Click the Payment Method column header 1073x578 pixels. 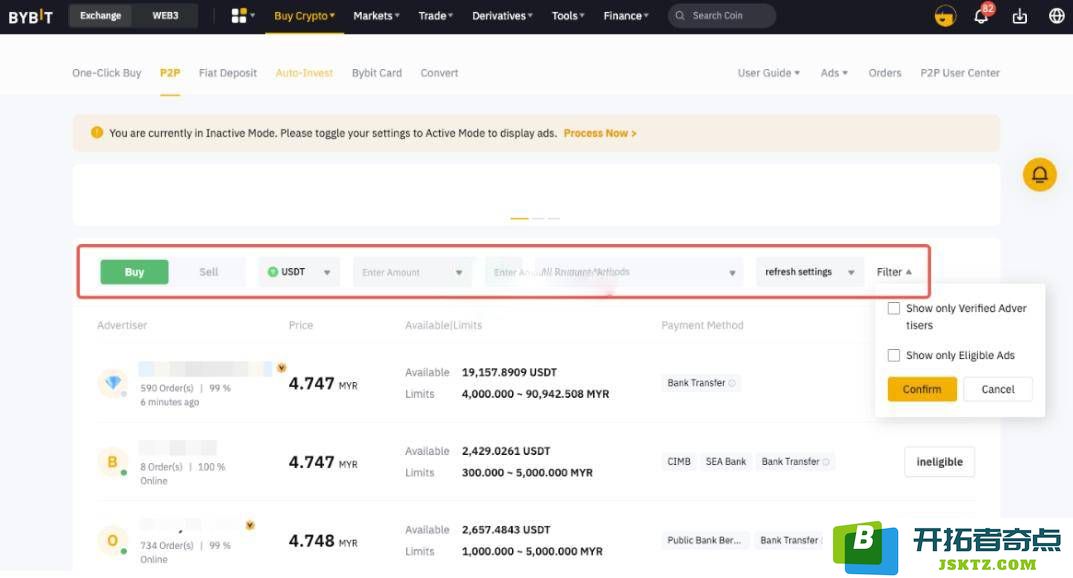702,326
